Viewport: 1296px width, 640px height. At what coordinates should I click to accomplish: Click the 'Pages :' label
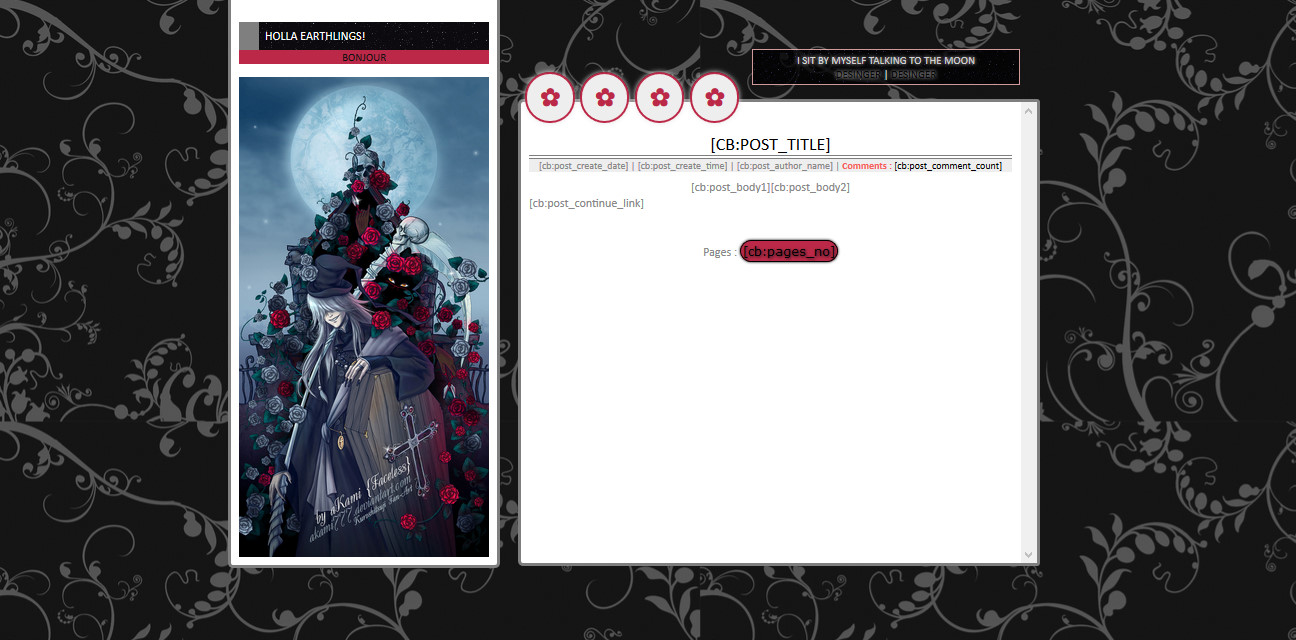(x=720, y=252)
